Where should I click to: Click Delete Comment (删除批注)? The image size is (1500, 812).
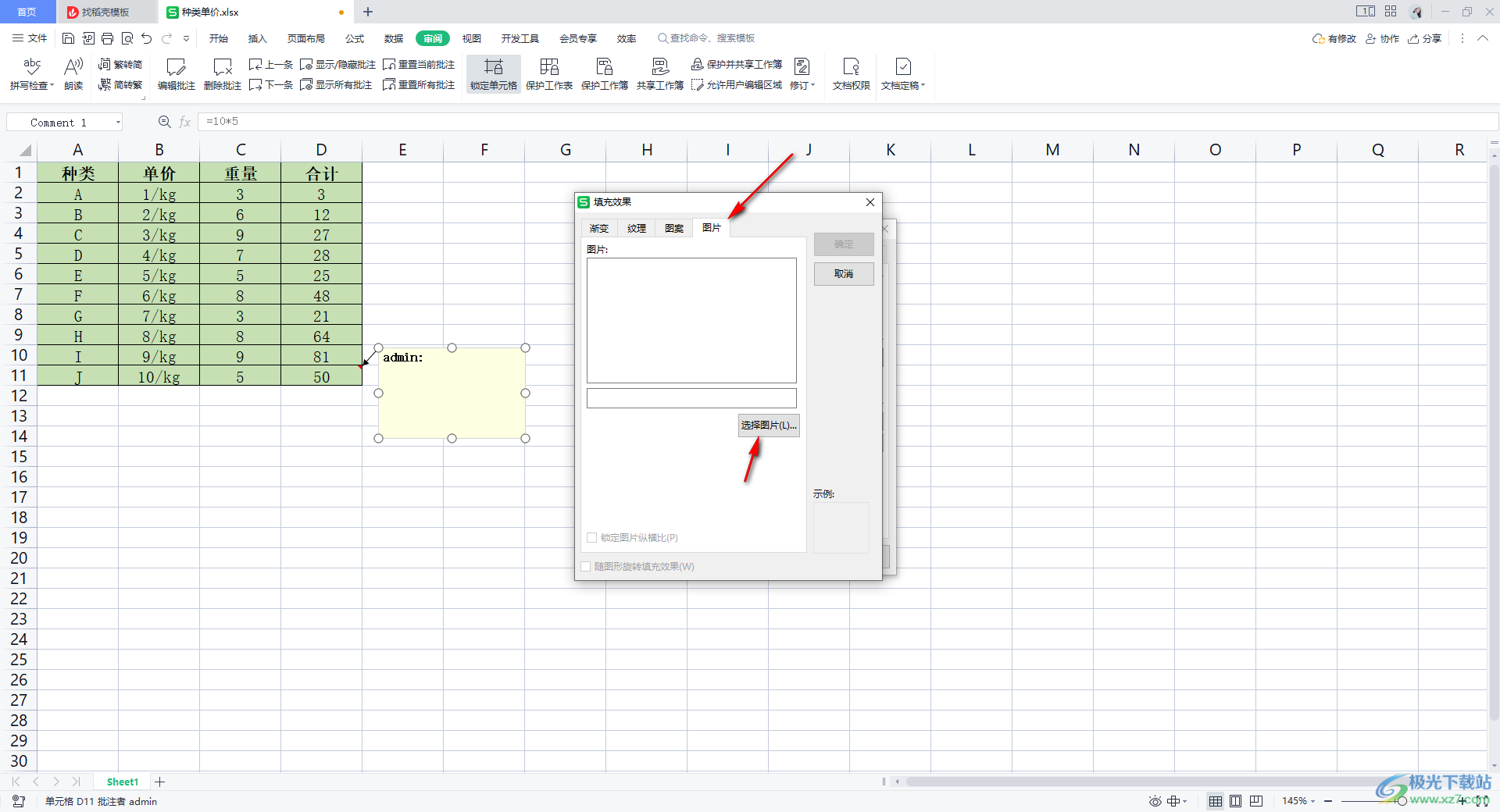223,74
